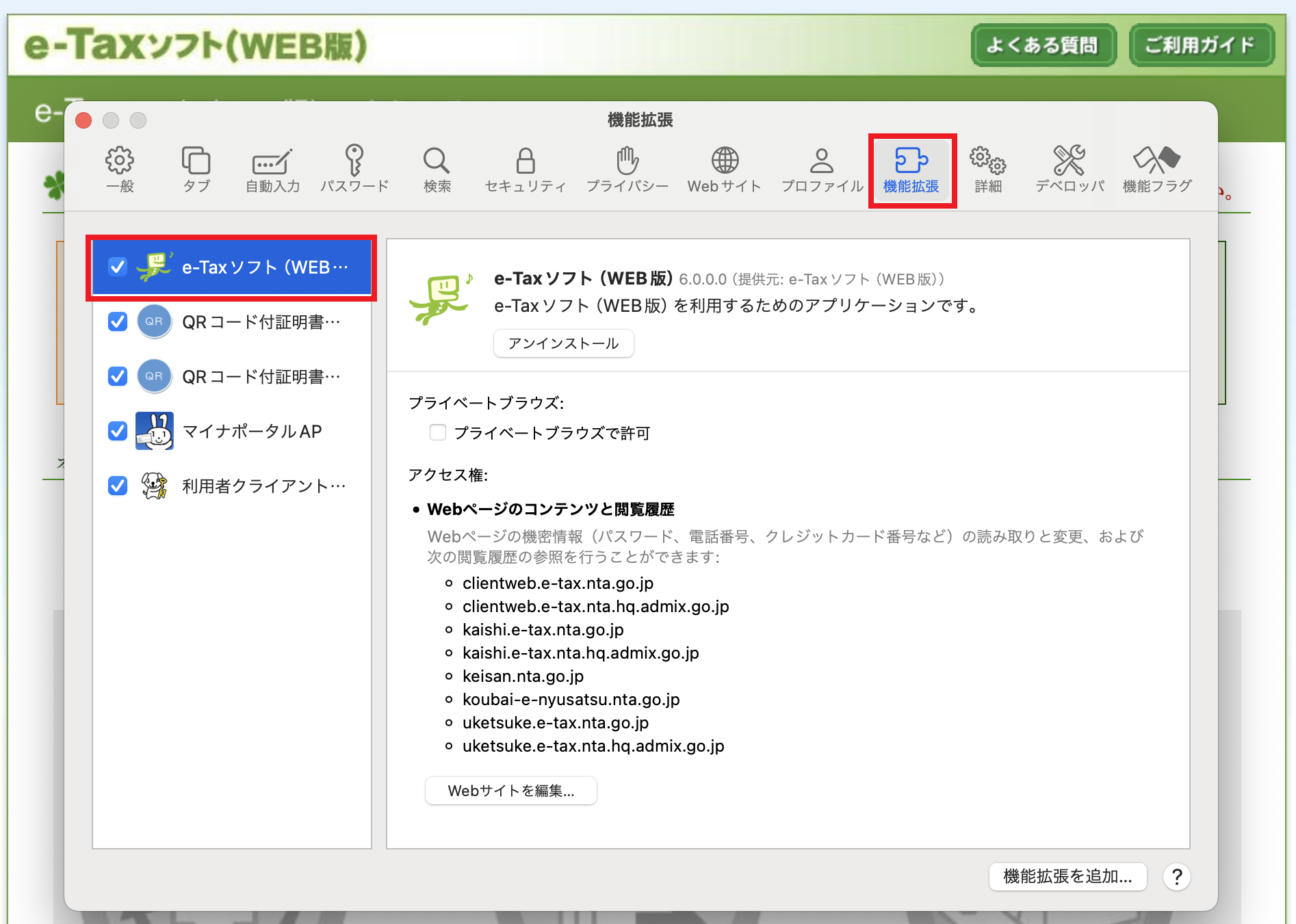Viewport: 1296px width, 924px height.
Task: Open the パスワード (Passwords) preferences pane
Action: (354, 170)
